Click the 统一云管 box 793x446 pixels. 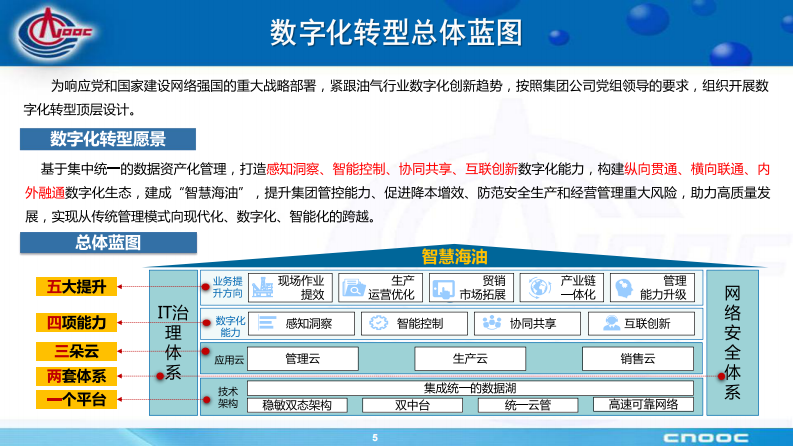pos(528,405)
